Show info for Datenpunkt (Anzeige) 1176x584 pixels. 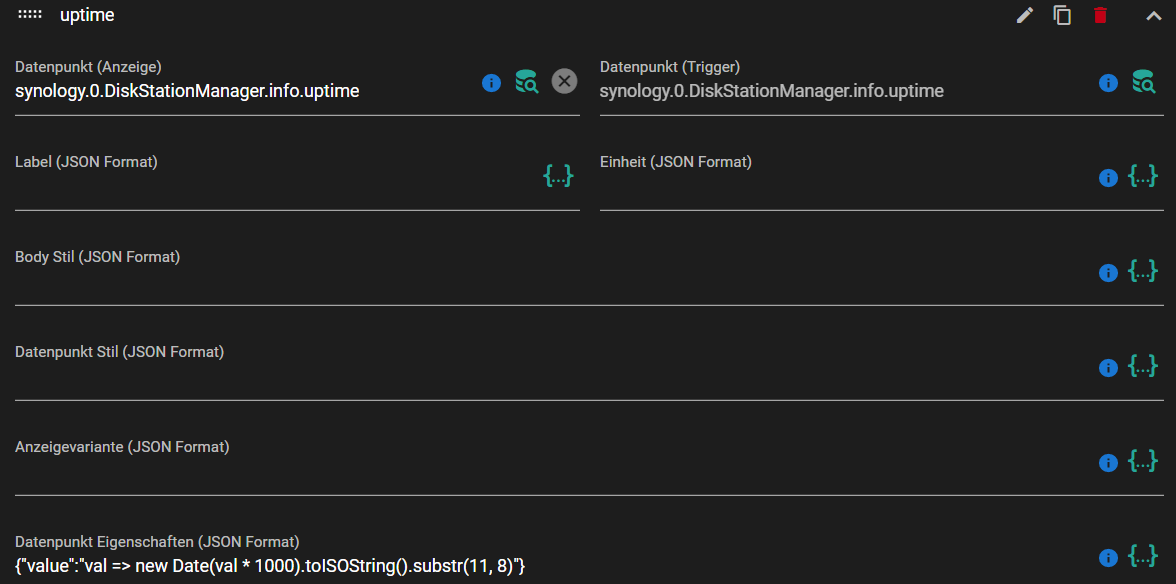pyautogui.click(x=491, y=82)
